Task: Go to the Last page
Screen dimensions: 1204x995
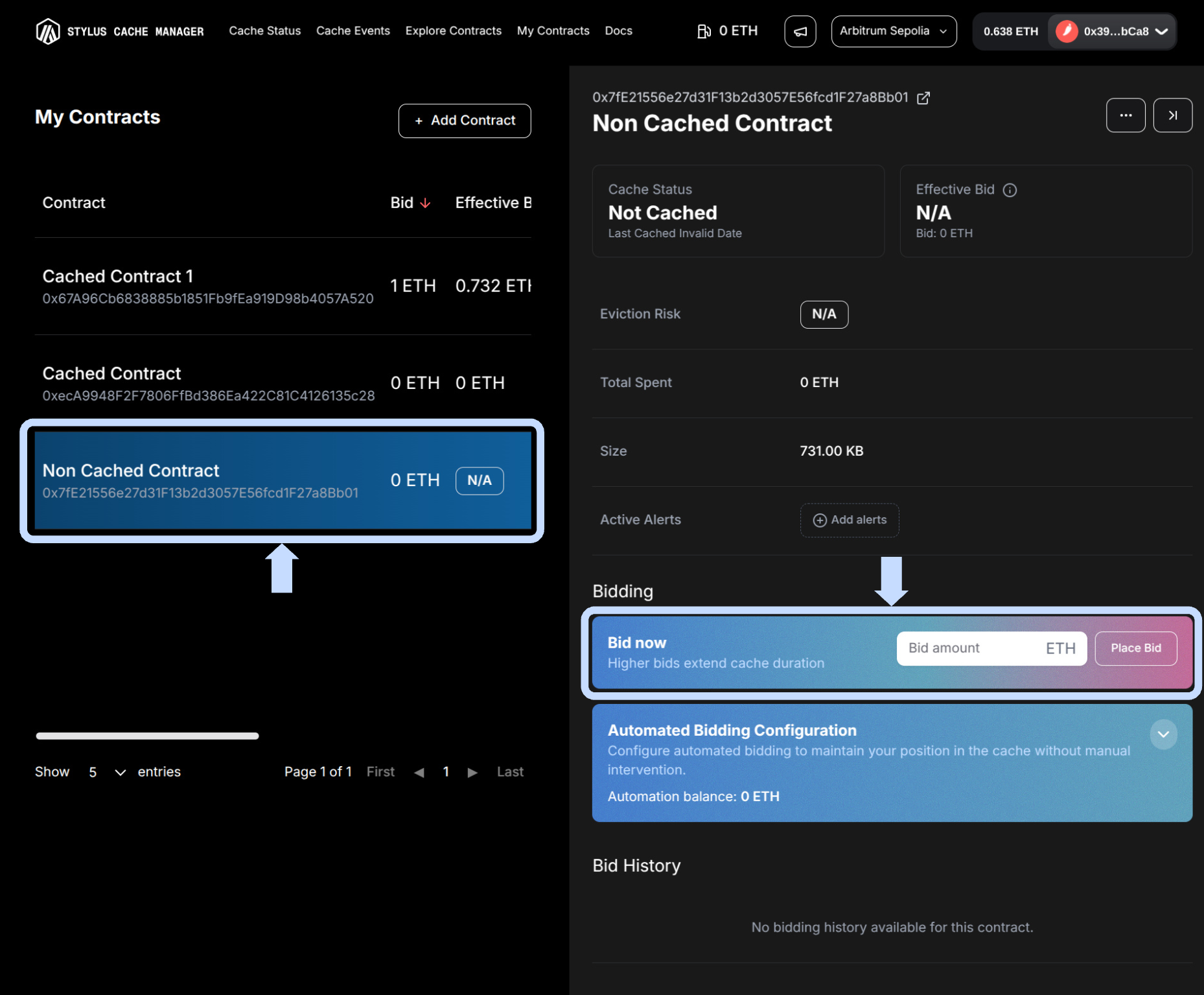Action: point(510,772)
